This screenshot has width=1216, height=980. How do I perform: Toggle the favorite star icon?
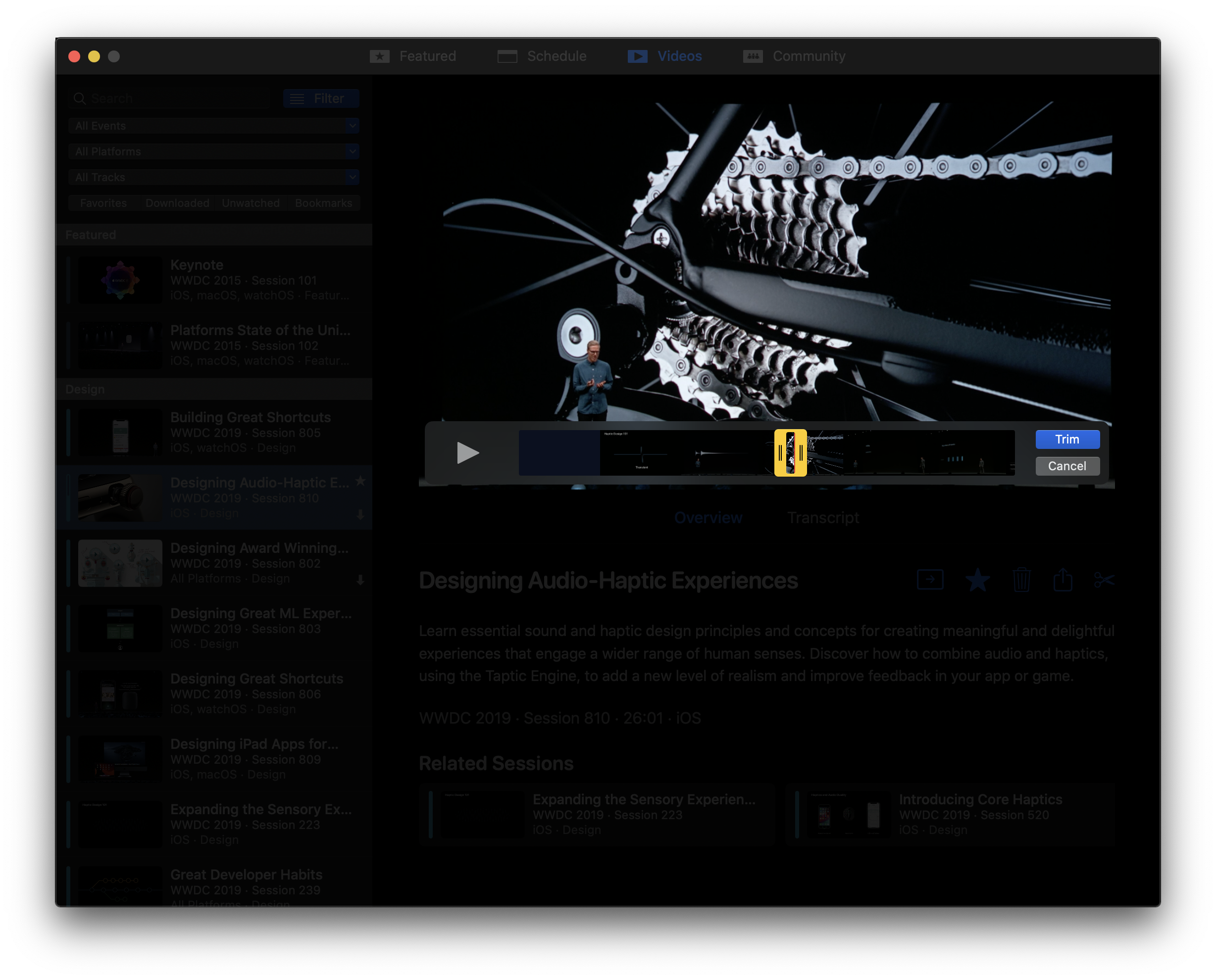click(977, 580)
